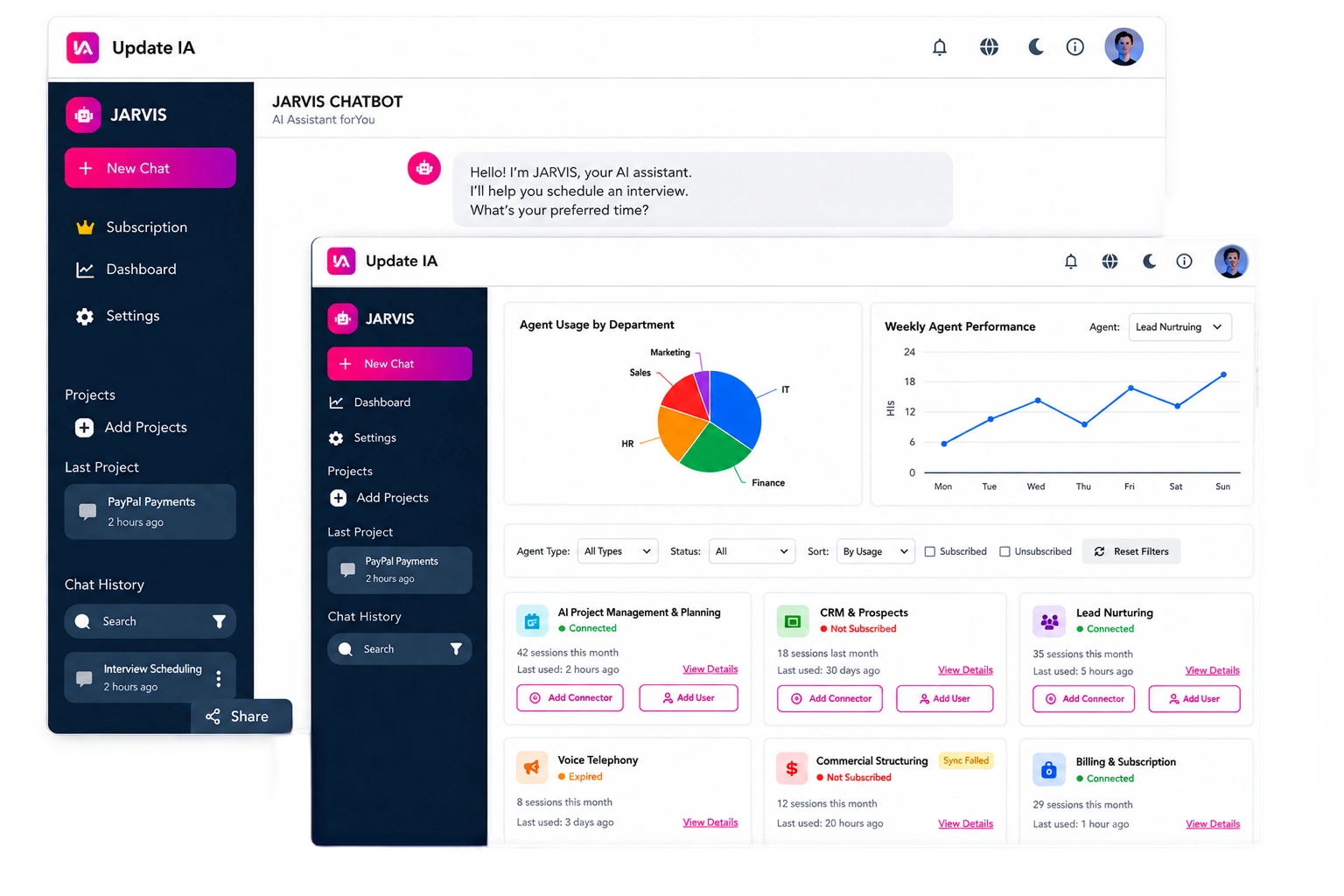Screen dimensions: 1344x896
Task: Open the Sort dropdown set to By Usage
Action: click(875, 551)
